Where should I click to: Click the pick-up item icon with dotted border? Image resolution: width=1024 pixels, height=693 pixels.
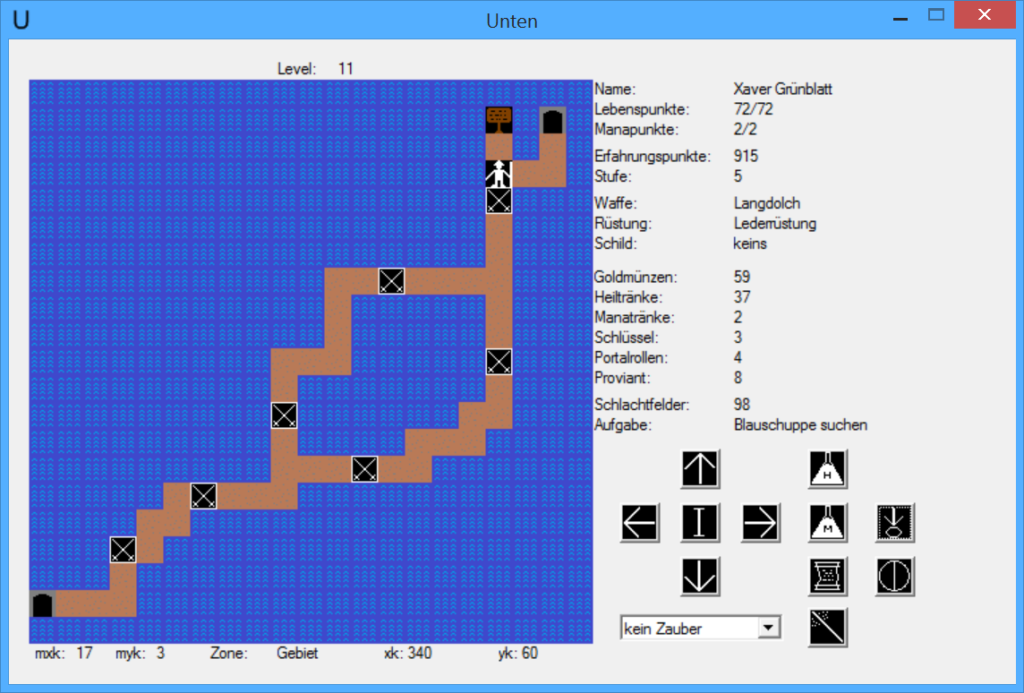[x=894, y=523]
